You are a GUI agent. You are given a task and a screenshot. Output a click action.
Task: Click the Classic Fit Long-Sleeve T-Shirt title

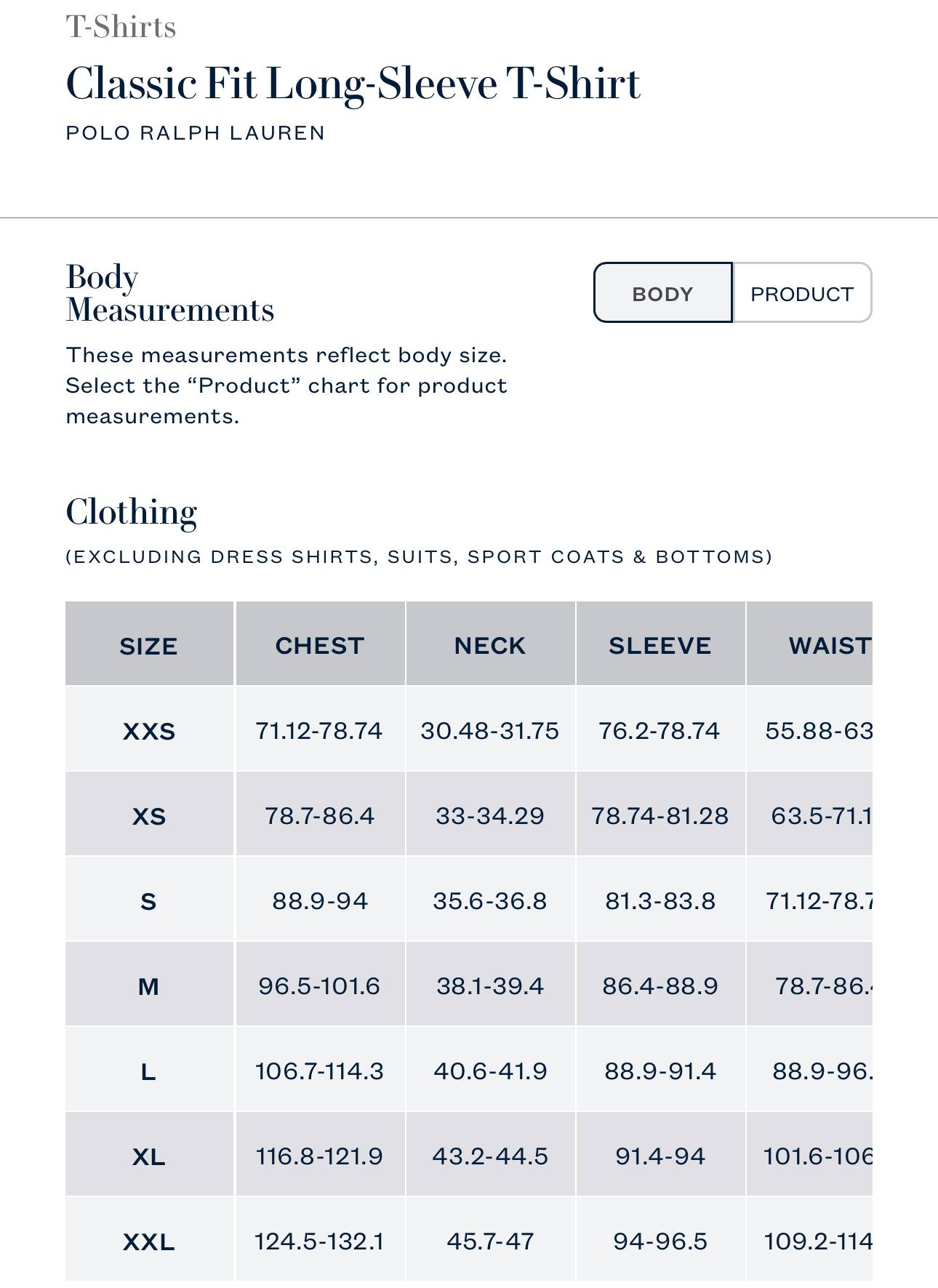[x=353, y=84]
